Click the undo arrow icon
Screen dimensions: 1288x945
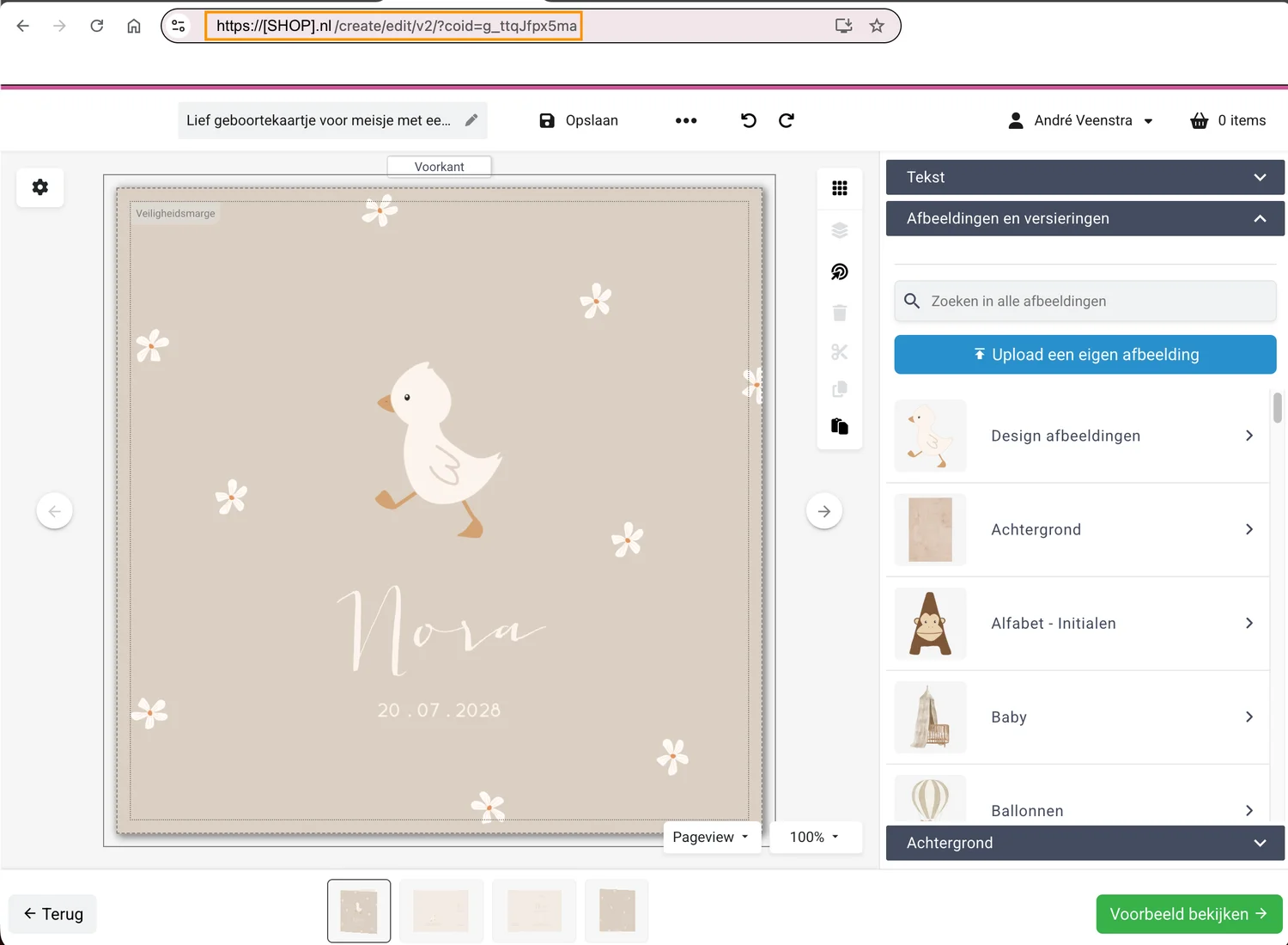tap(749, 120)
